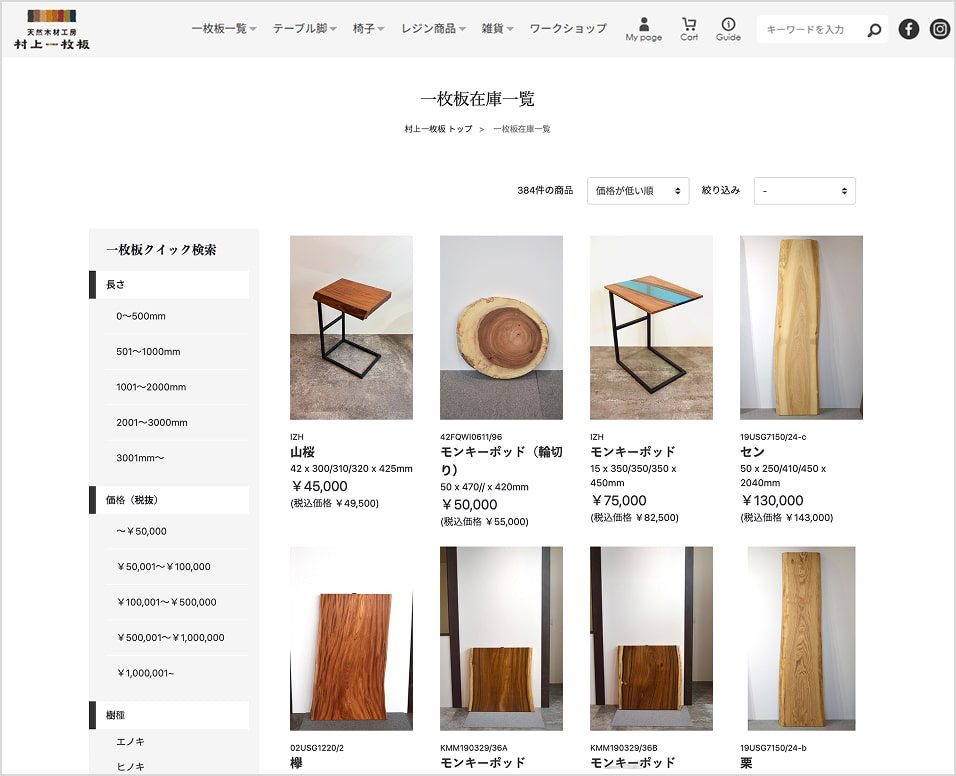Open the Instagram profile icon

point(940,29)
